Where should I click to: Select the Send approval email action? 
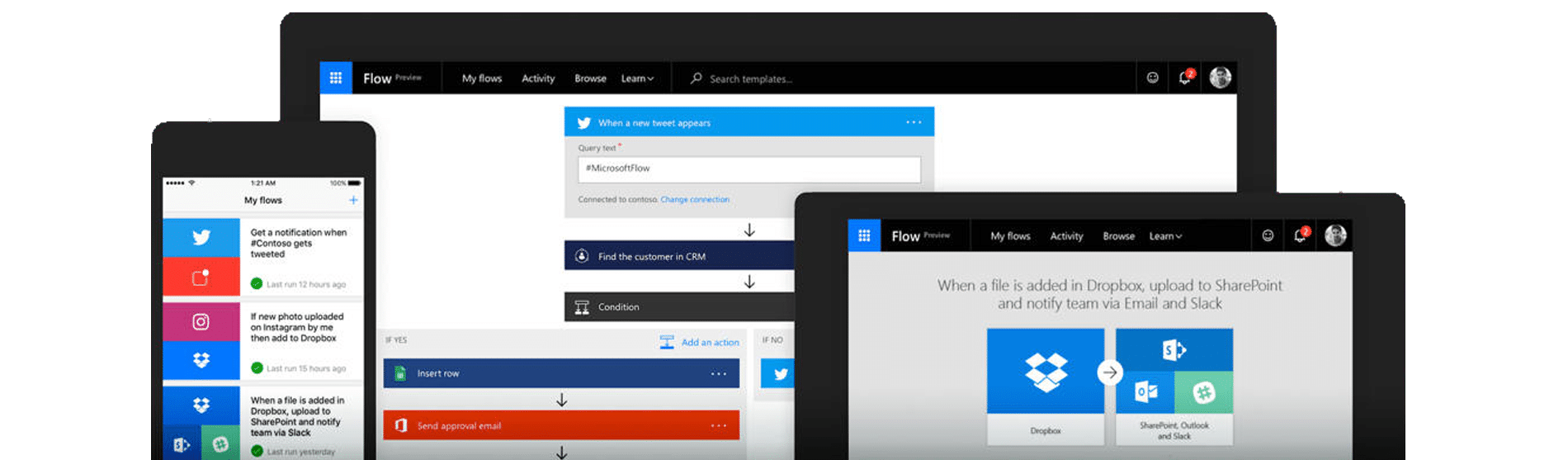click(561, 425)
